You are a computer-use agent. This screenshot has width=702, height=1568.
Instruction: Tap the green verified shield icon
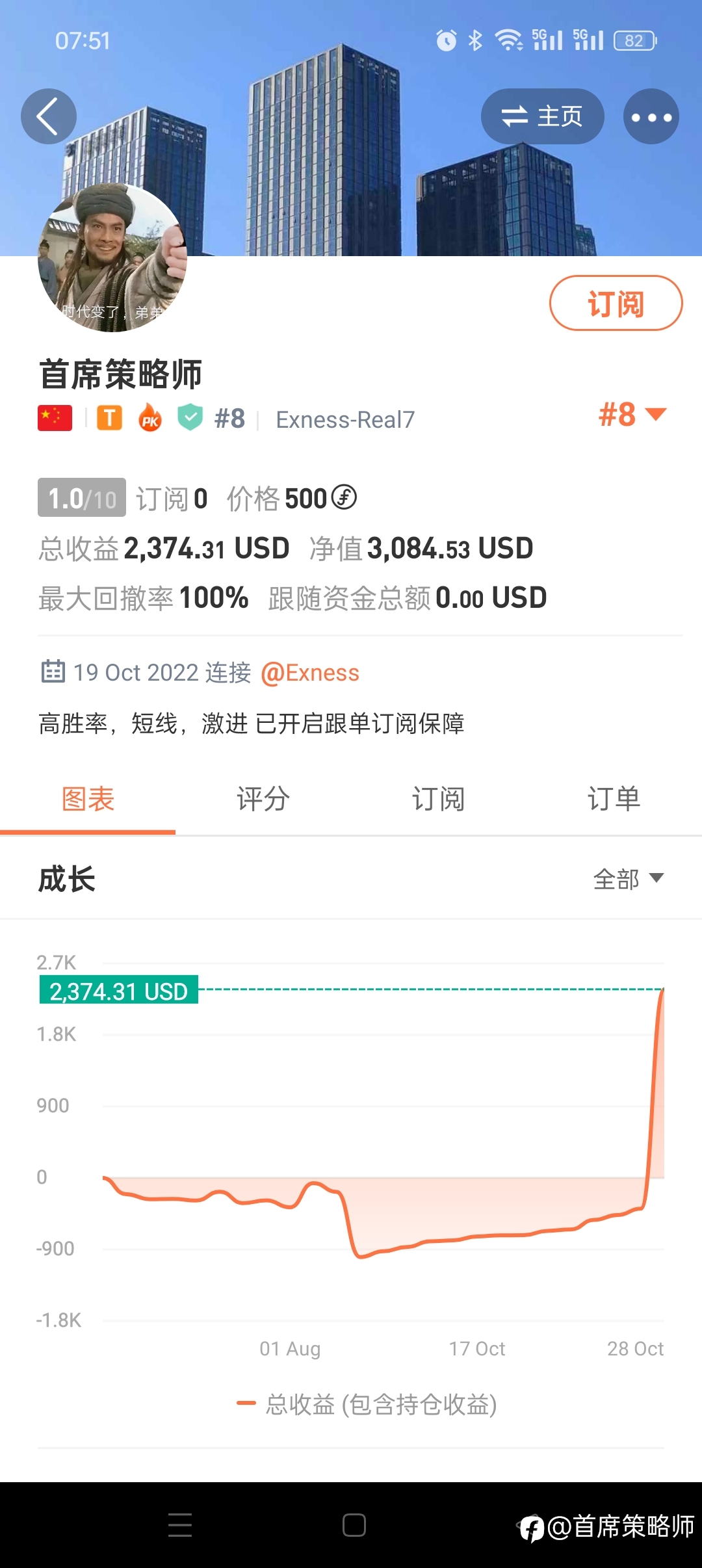pos(190,417)
